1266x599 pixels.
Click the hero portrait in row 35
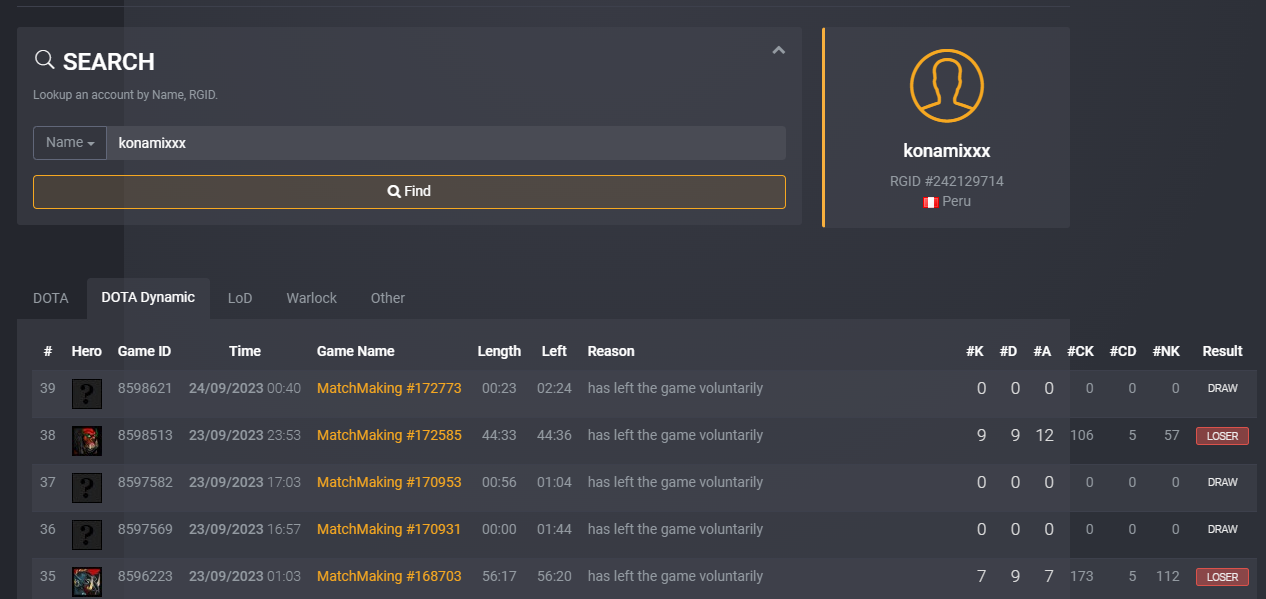[87, 582]
